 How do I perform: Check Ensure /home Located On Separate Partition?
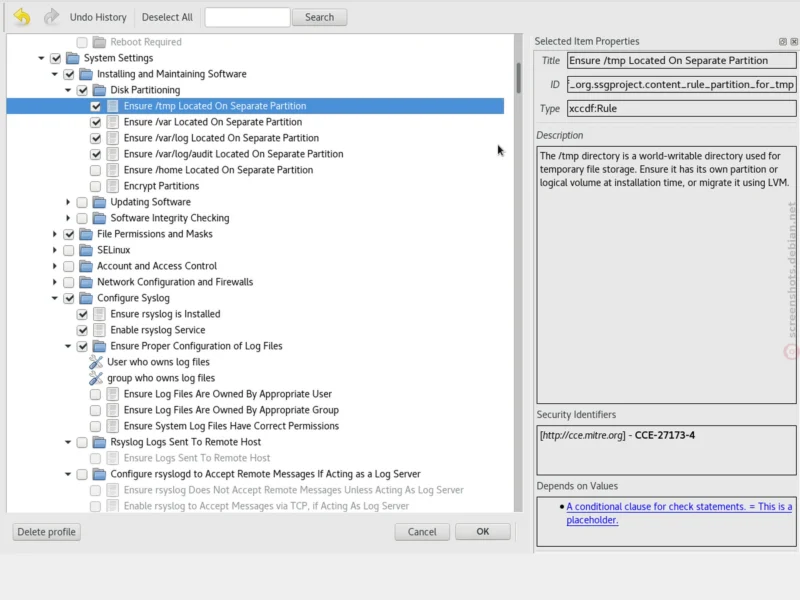pos(95,170)
